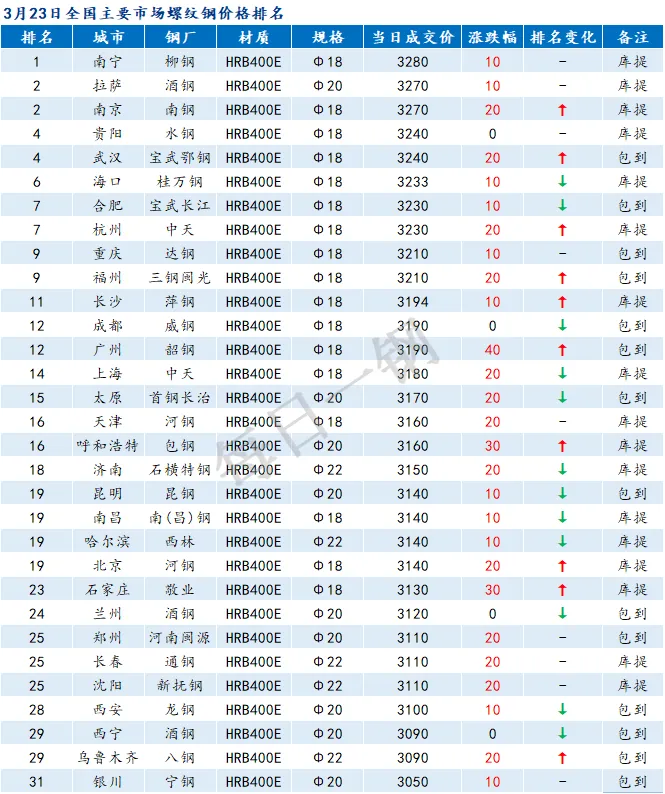
Task: Click the green down arrow in the 济南 row
Action: pyautogui.click(x=562, y=470)
